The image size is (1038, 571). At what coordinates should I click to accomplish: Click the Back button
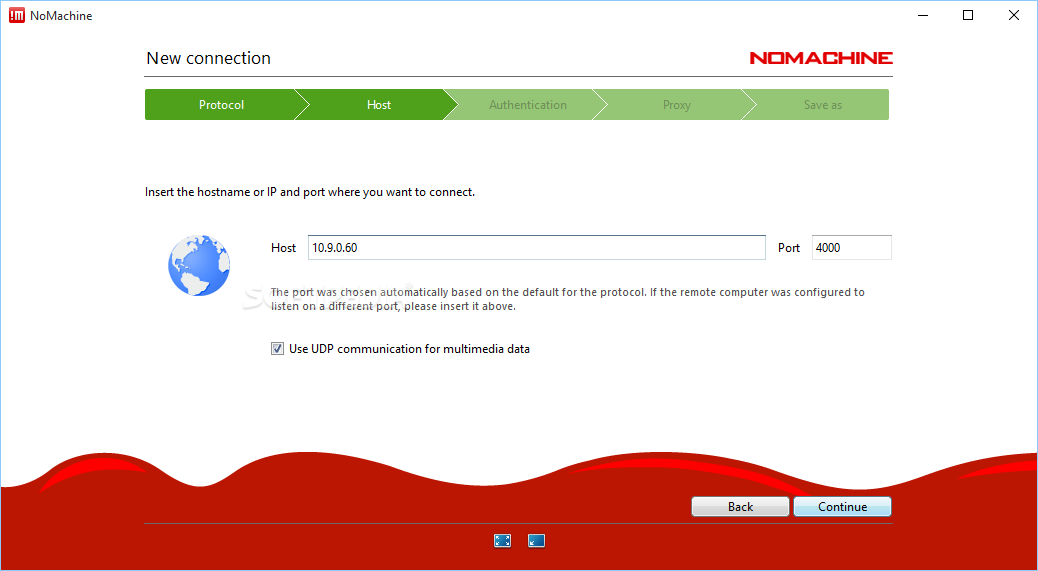pos(740,507)
